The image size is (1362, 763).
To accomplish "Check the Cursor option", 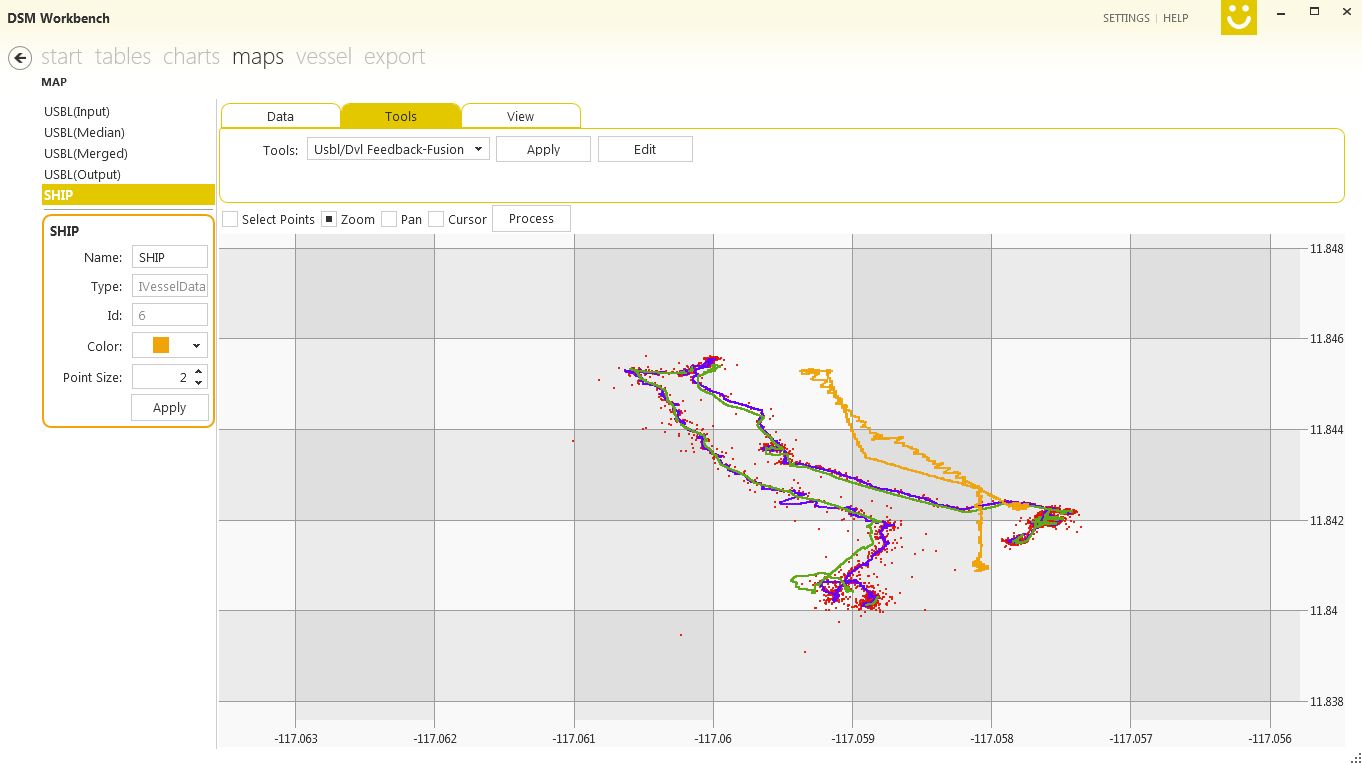I will [436, 219].
